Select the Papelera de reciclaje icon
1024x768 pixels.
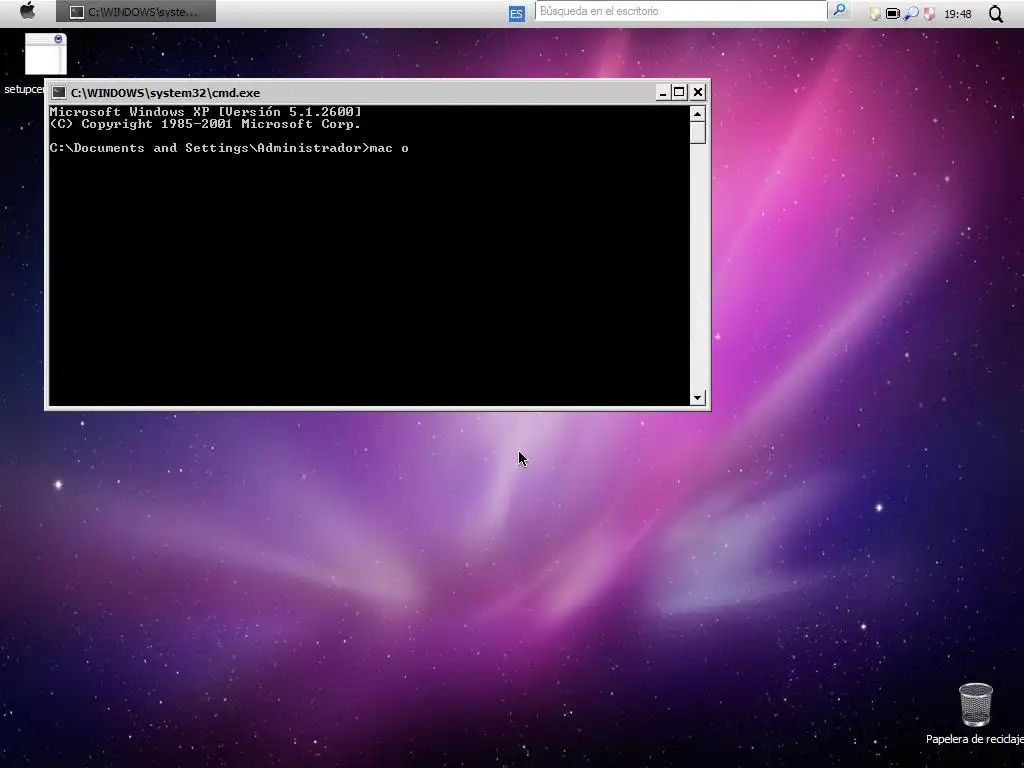point(976,705)
